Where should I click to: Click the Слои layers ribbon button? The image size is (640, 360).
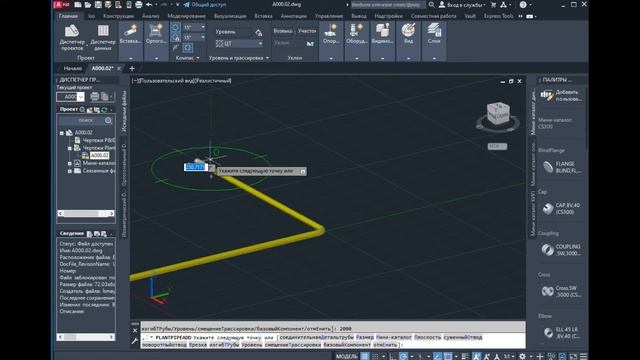pos(434,34)
